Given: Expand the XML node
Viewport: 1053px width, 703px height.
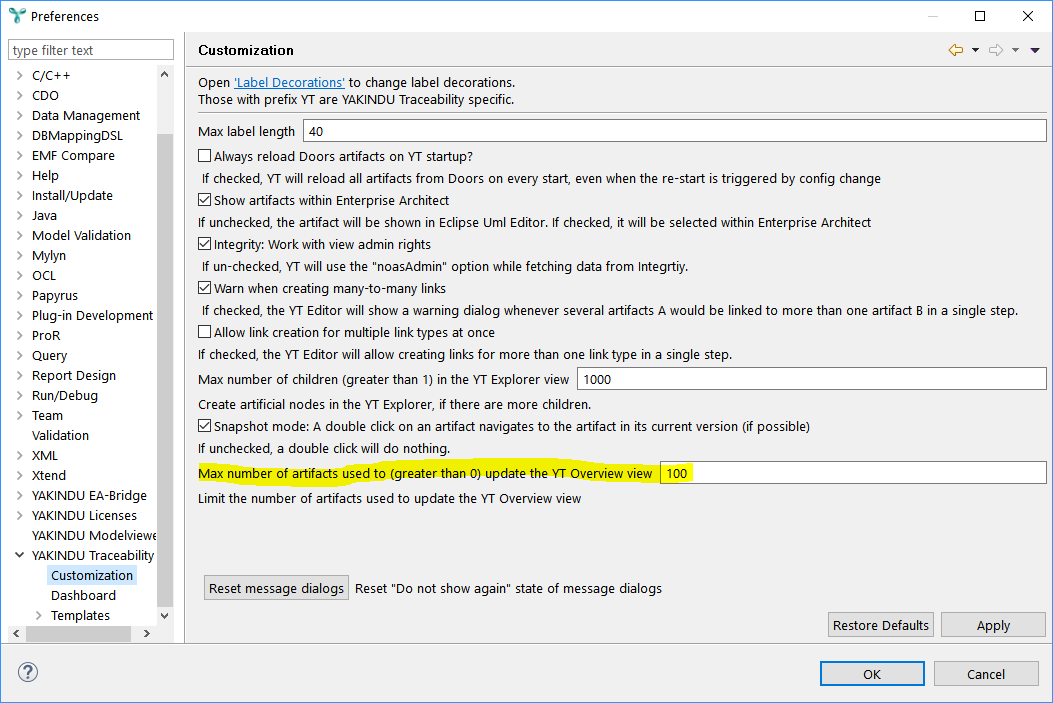Looking at the screenshot, I should tap(19, 455).
